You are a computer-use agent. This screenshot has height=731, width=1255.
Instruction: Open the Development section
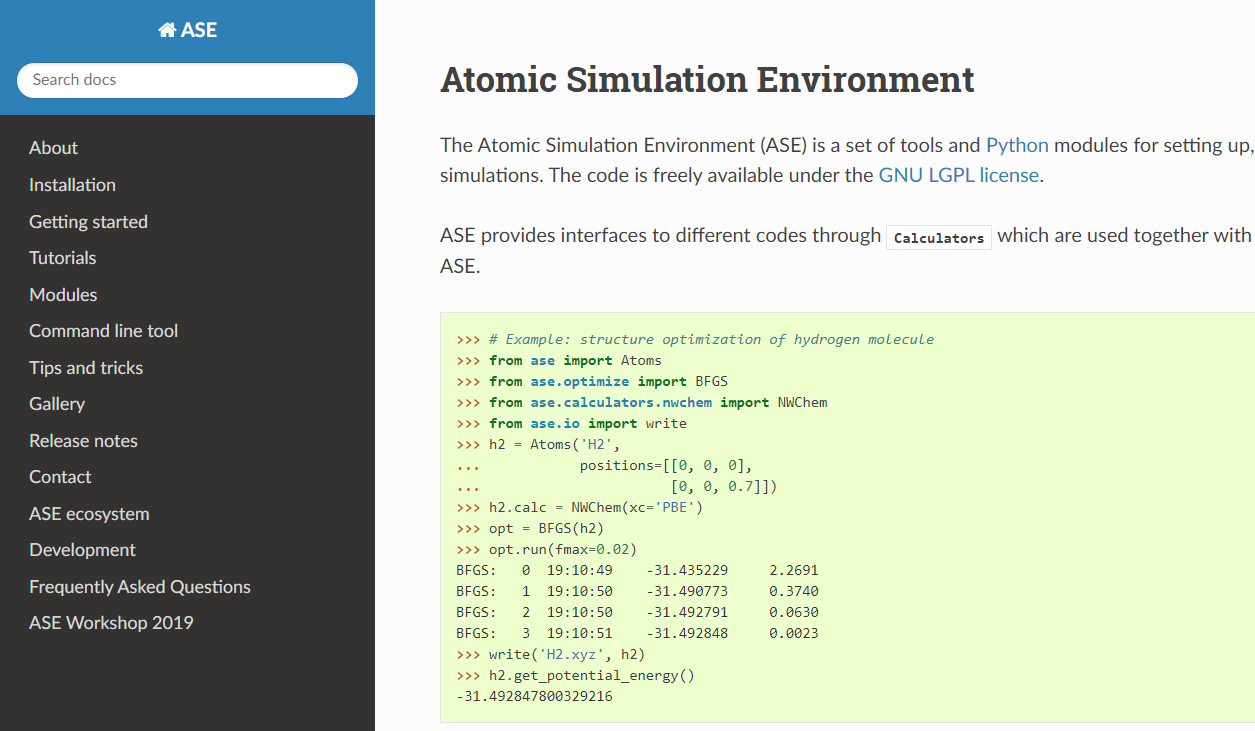(82, 550)
